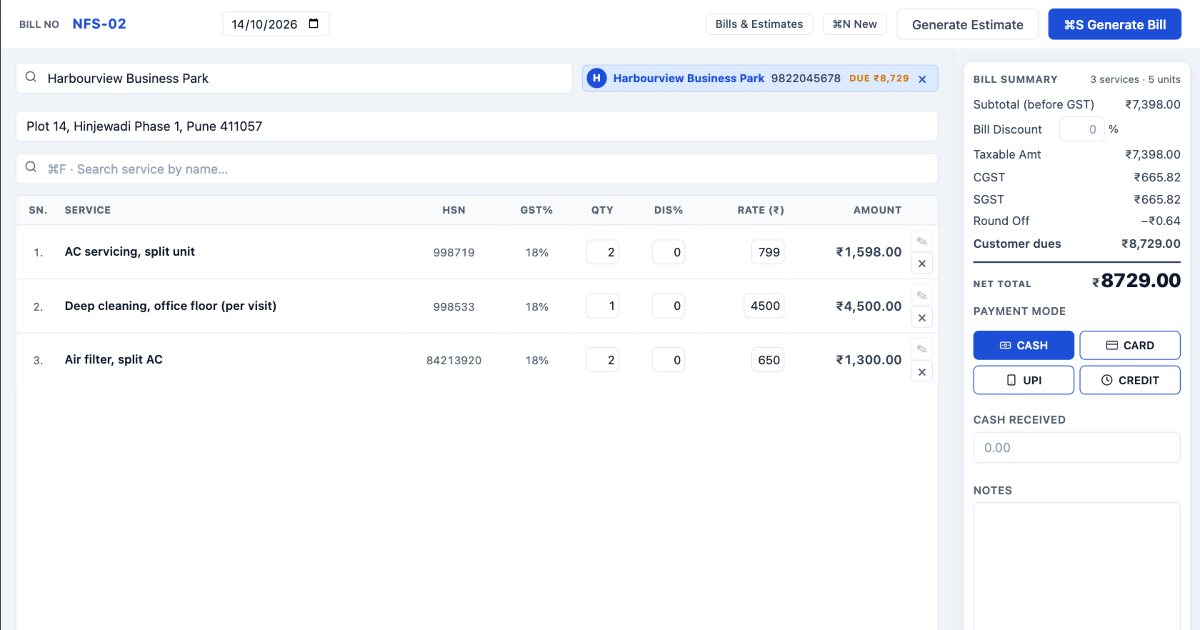Focus the Search service by name field
The height and width of the screenshot is (630, 1200).
477,169
